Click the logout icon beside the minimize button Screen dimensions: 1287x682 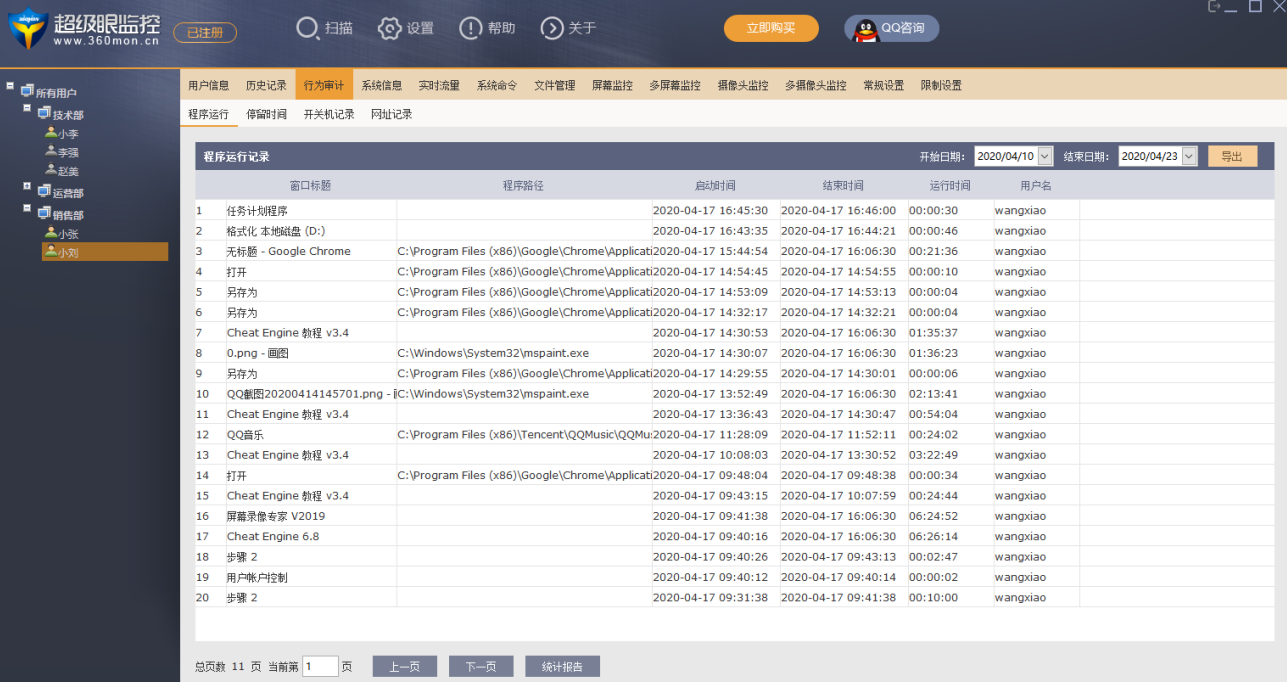click(x=1215, y=7)
